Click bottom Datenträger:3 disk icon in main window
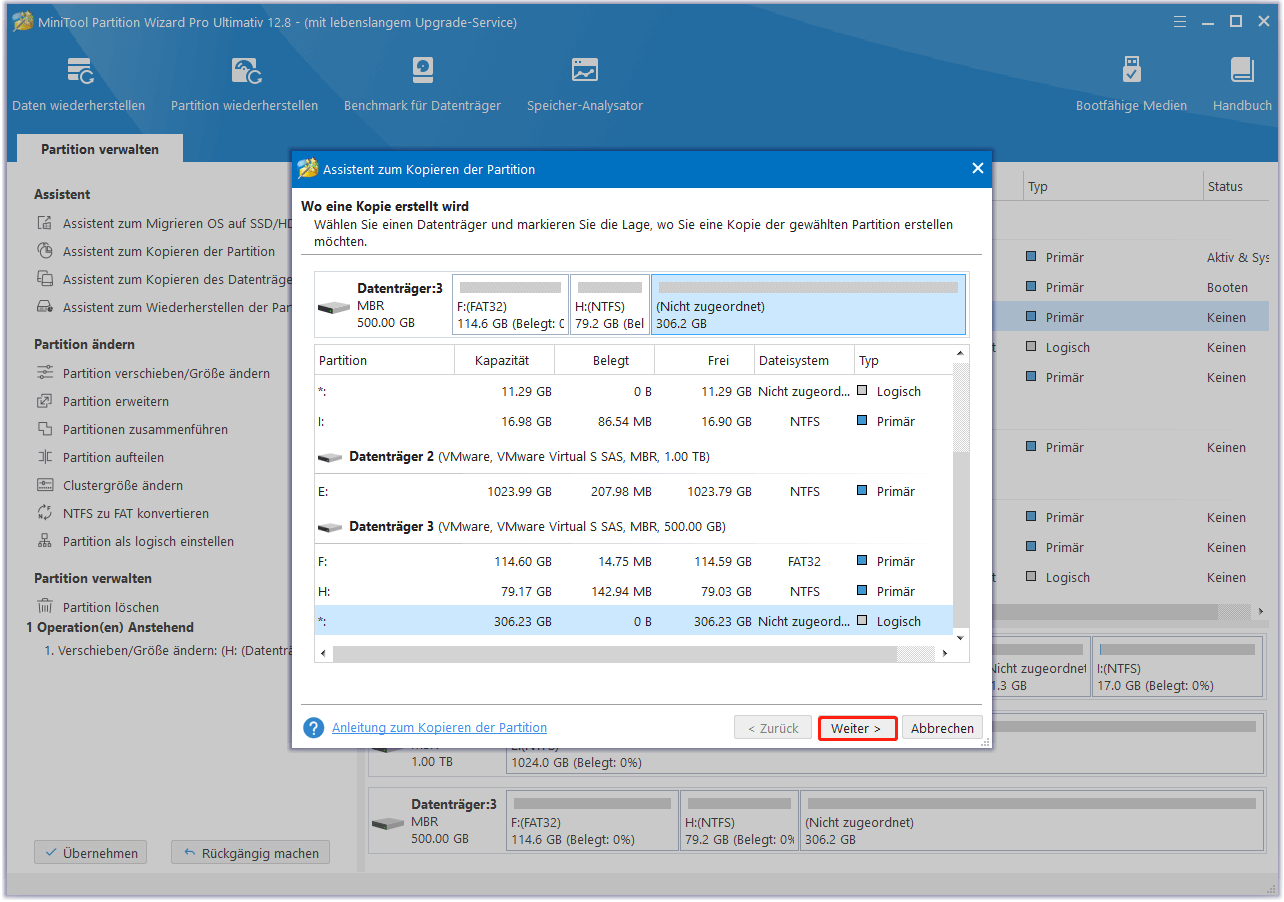 tap(388, 823)
